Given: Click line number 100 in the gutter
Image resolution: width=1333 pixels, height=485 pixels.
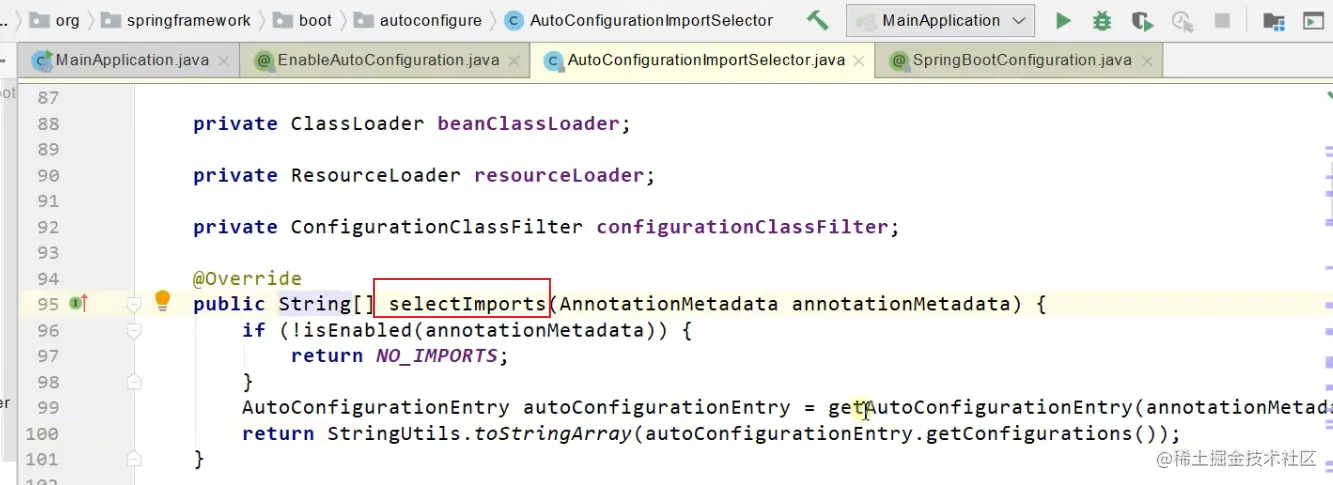Looking at the screenshot, I should point(42,434).
